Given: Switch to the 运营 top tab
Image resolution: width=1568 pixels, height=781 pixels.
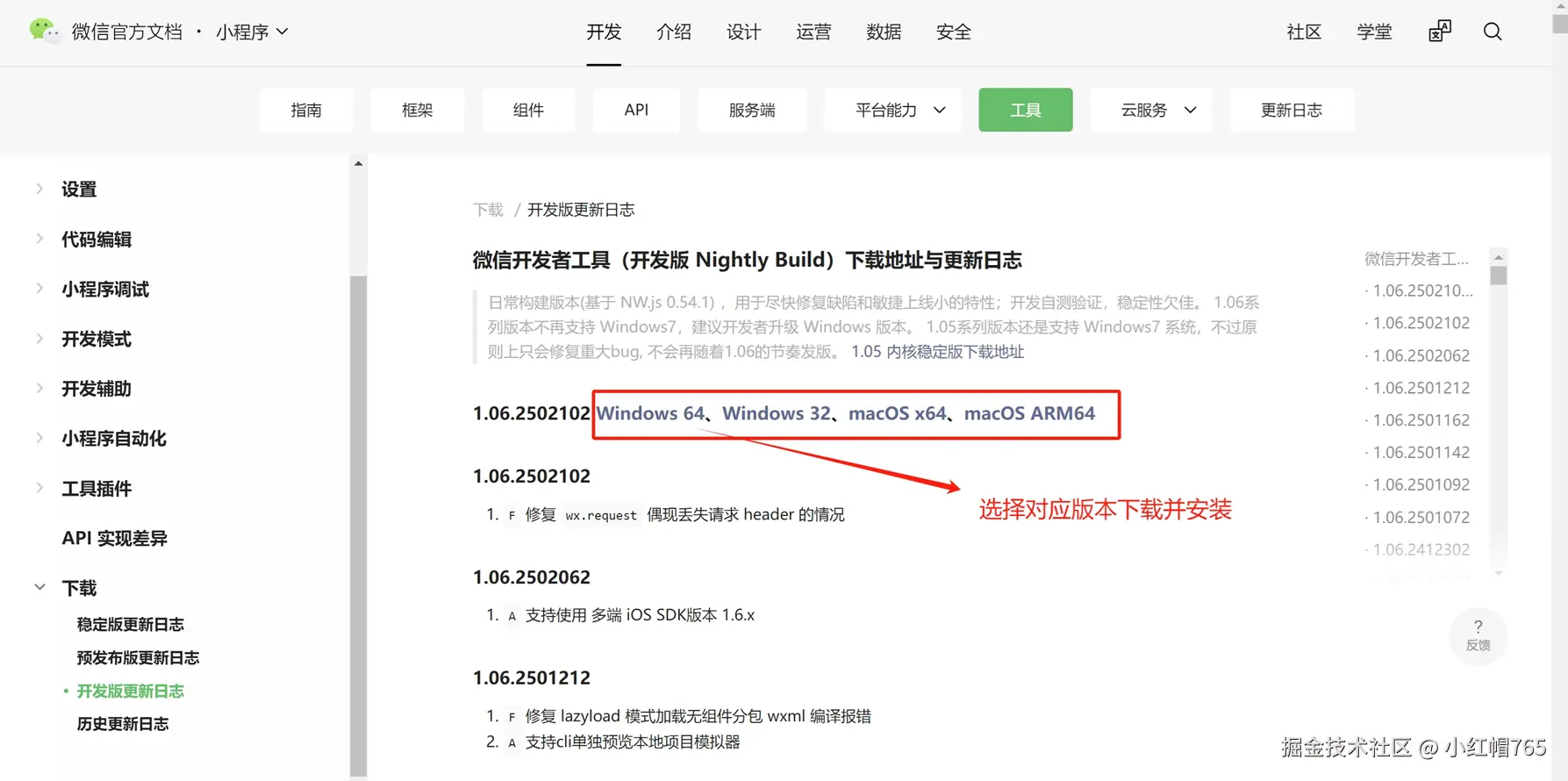Looking at the screenshot, I should coord(813,32).
